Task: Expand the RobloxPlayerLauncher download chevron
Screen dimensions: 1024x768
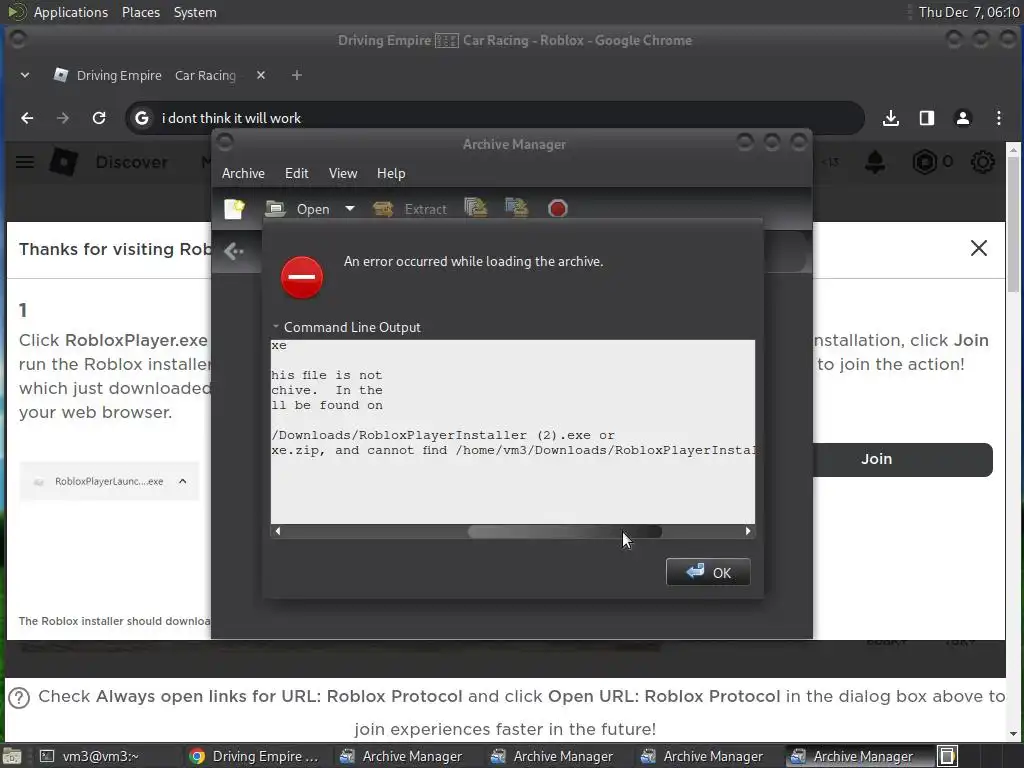Action: 183,481
